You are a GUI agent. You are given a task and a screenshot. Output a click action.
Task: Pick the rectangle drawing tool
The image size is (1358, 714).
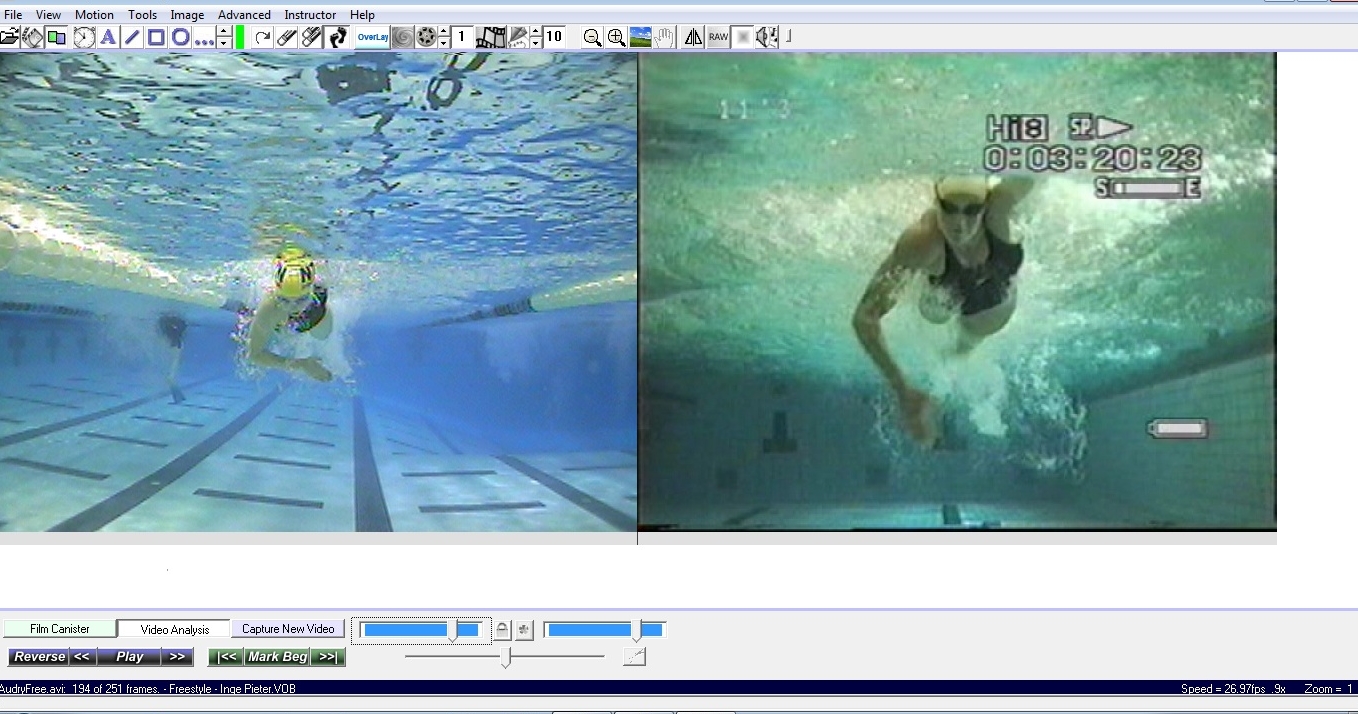pos(156,38)
